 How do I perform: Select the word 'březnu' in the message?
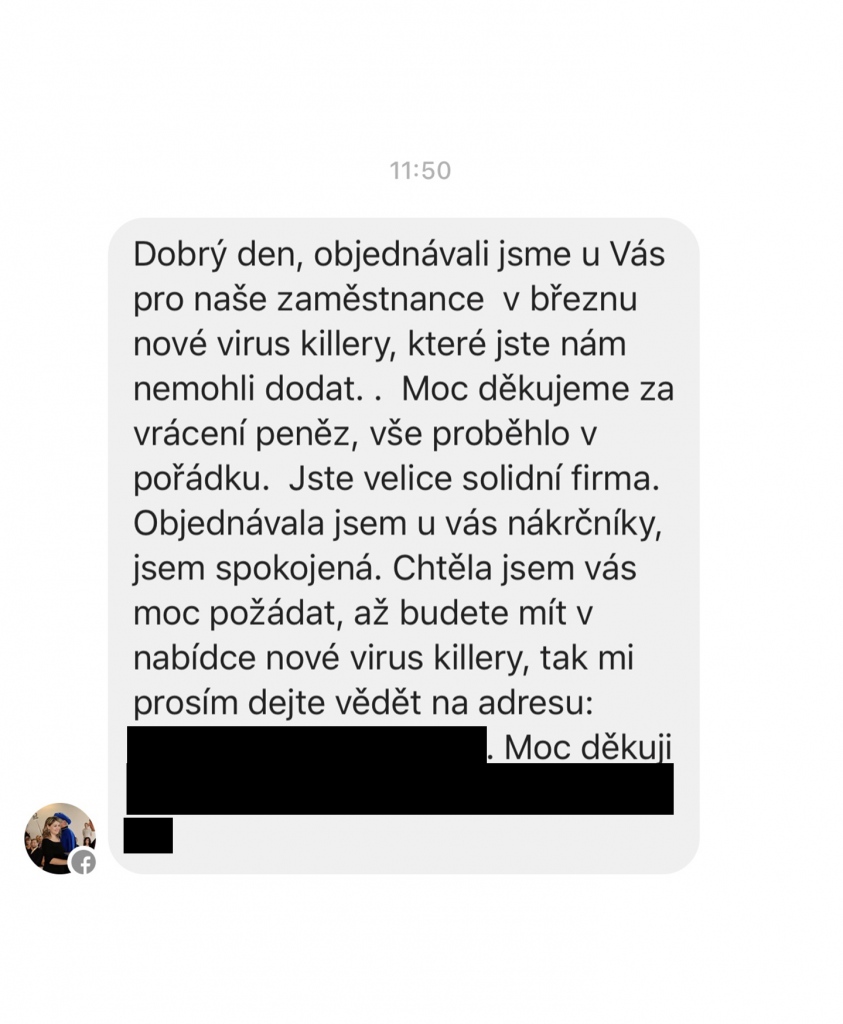click(x=583, y=300)
